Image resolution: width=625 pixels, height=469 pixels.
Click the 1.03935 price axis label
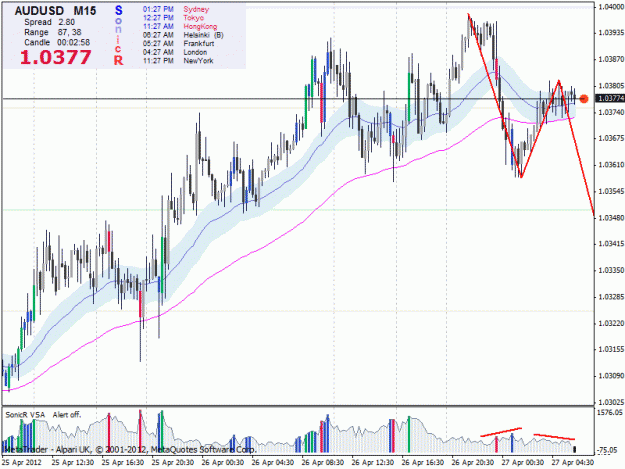[x=611, y=33]
